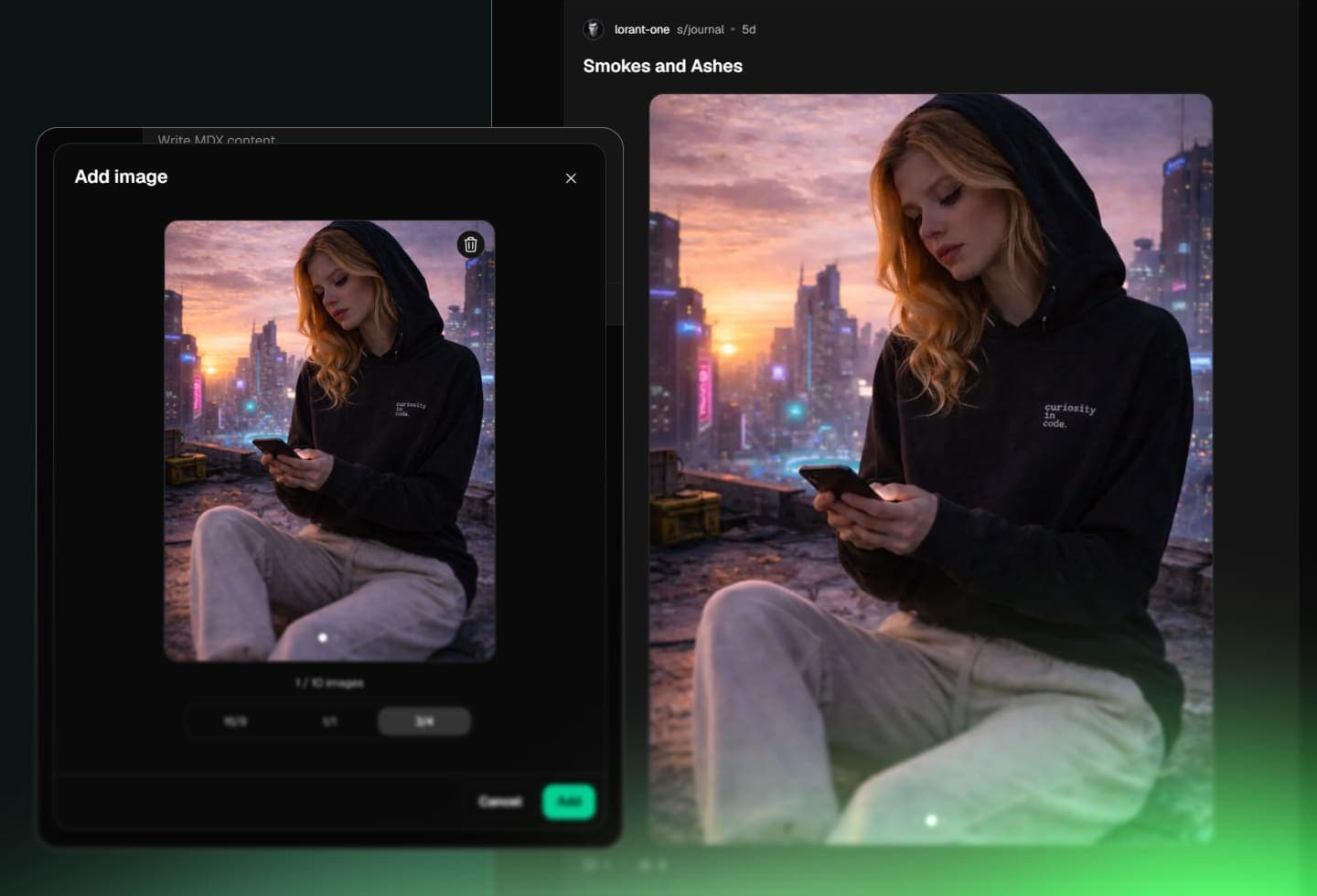
Task: Select the carousel dot on post image
Action: coord(931,820)
